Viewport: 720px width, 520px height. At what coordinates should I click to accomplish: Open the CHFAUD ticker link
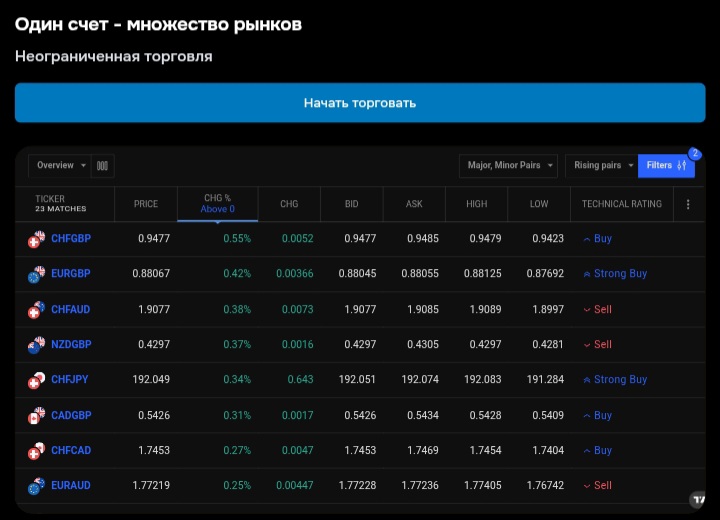coord(70,310)
